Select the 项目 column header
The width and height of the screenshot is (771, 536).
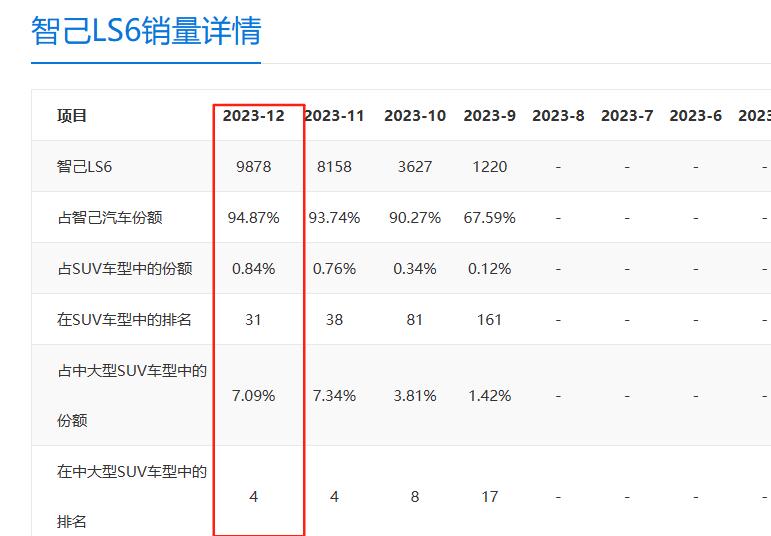pos(72,116)
